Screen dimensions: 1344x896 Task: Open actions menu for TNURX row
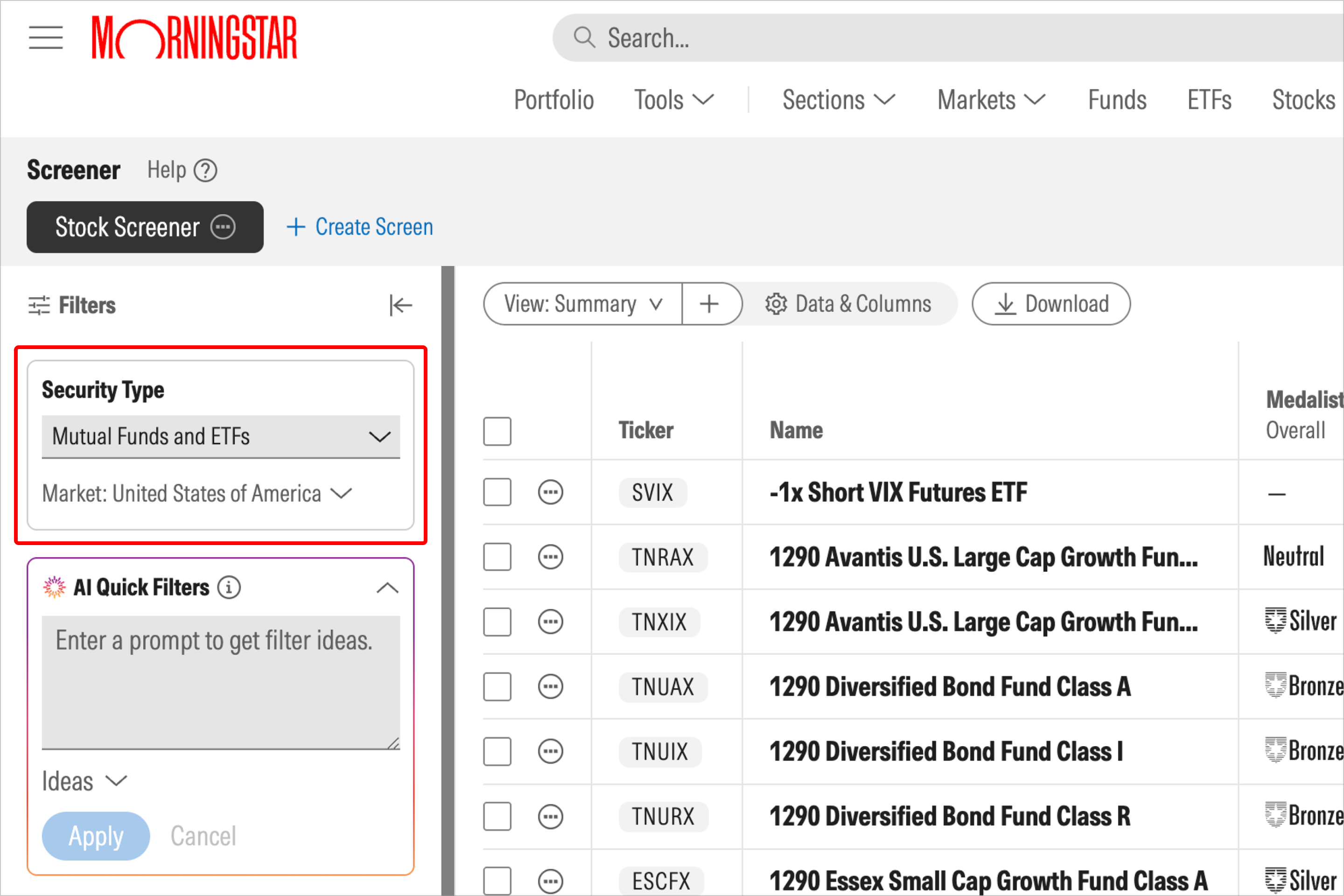tap(551, 816)
